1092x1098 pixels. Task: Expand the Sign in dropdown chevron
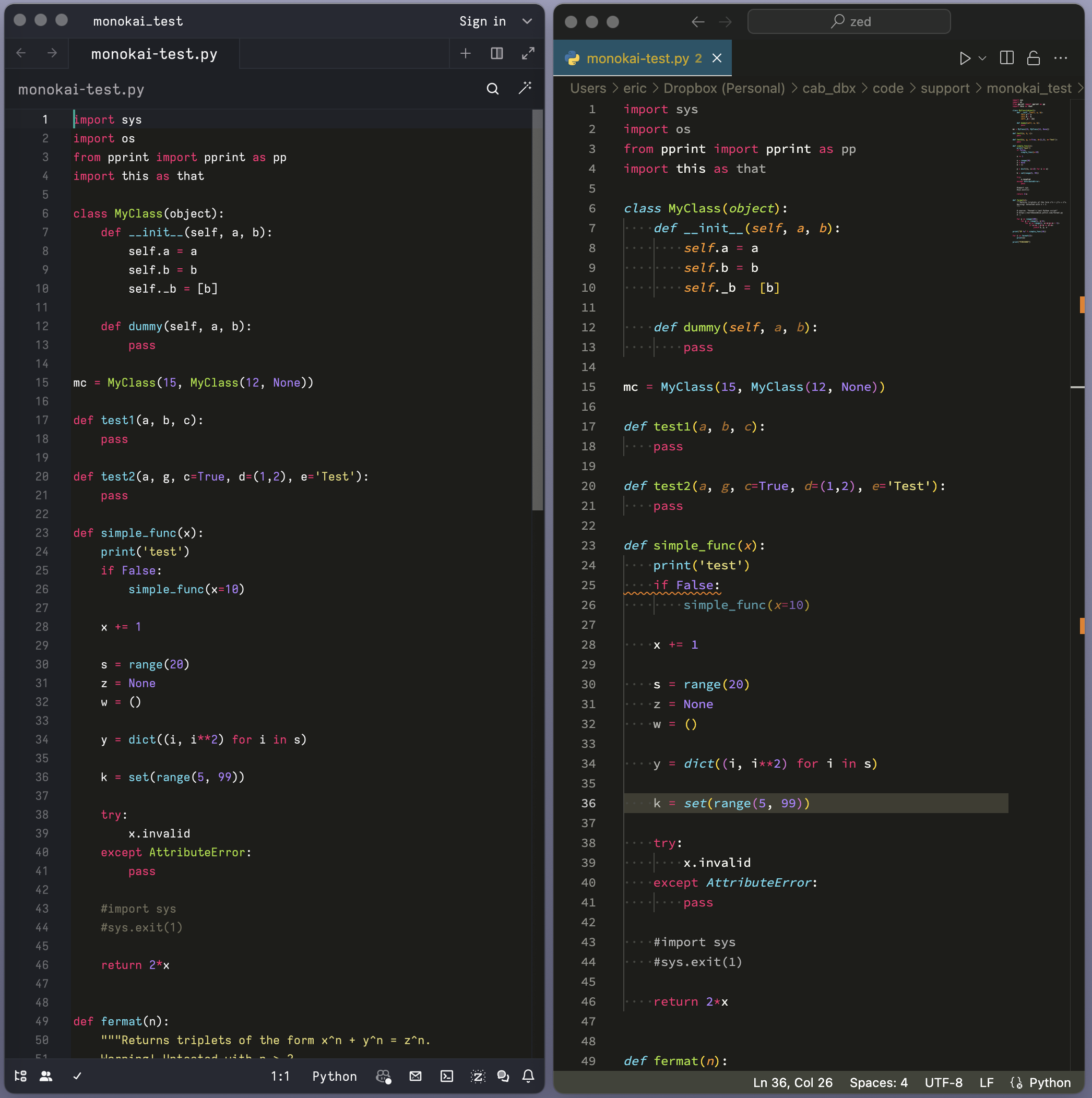tap(527, 21)
